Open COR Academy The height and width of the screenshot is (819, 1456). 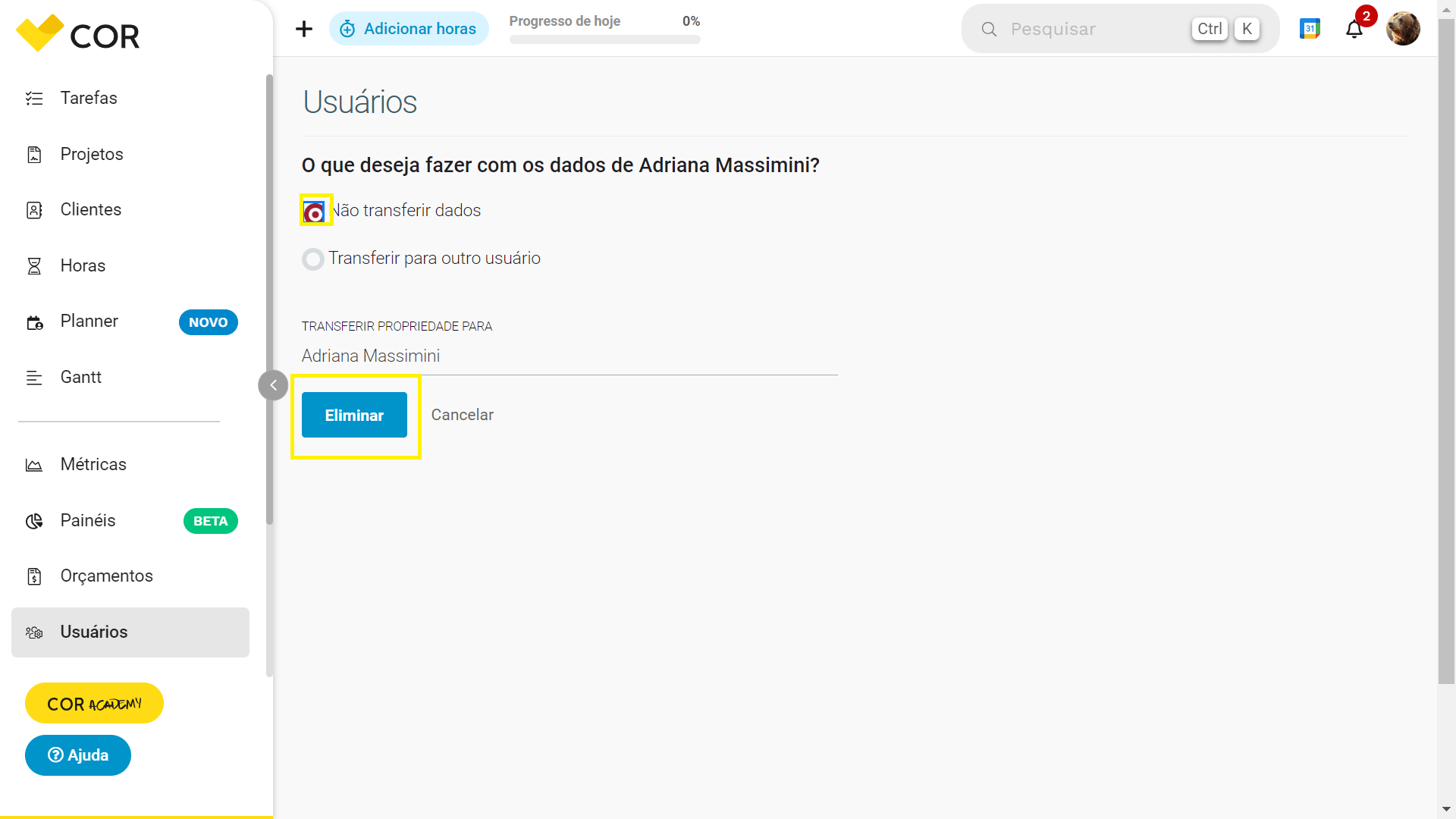click(x=94, y=703)
